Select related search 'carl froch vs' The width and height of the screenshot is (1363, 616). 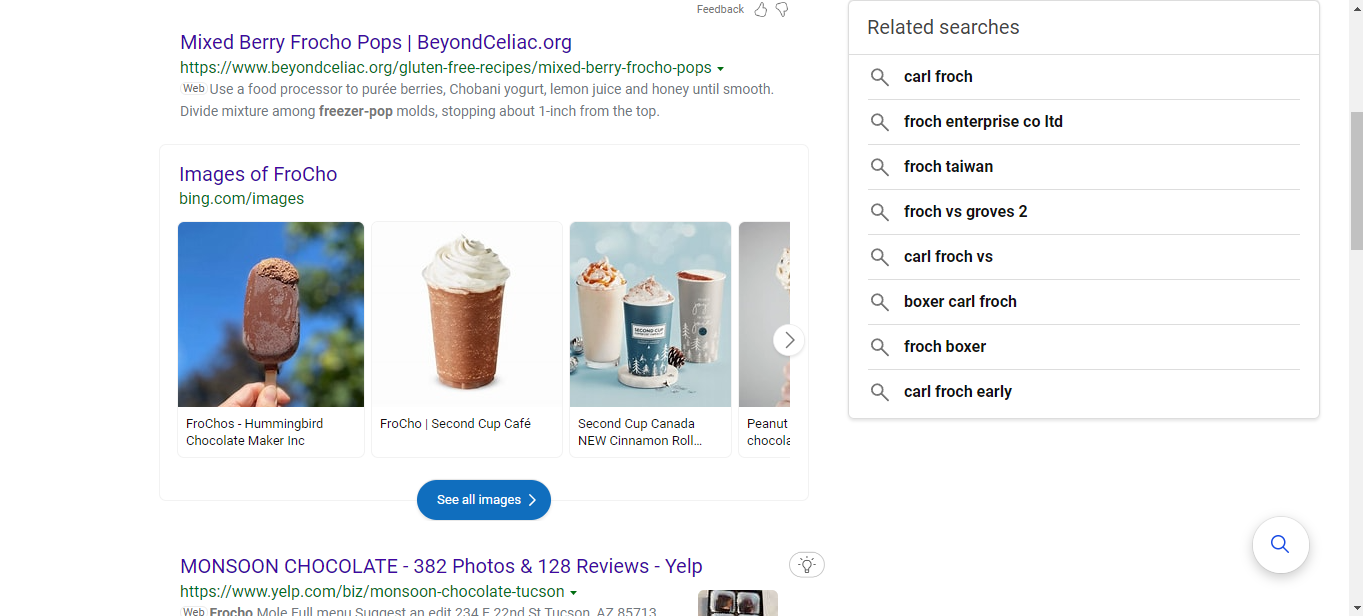[948, 257]
